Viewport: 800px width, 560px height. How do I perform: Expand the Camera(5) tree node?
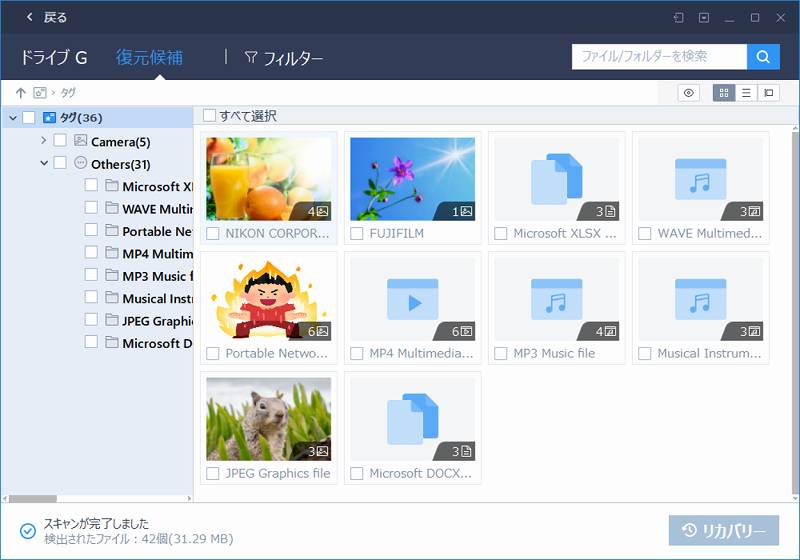tap(43, 141)
